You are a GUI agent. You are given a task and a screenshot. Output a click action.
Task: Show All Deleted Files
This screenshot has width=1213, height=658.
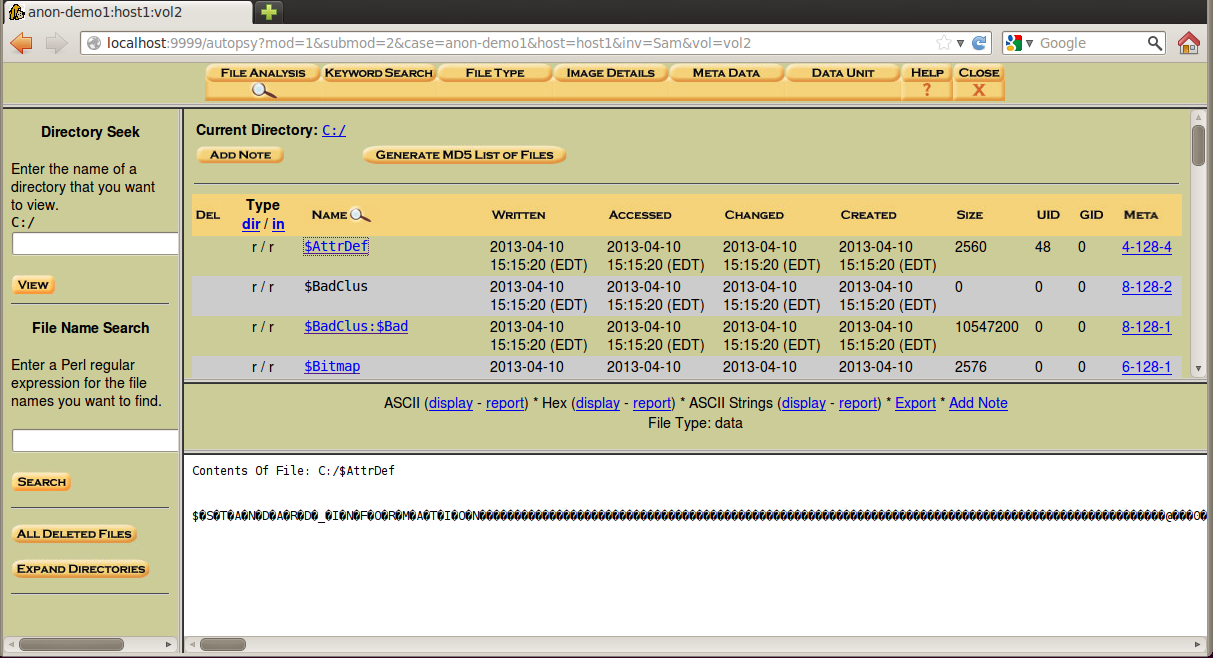[74, 534]
